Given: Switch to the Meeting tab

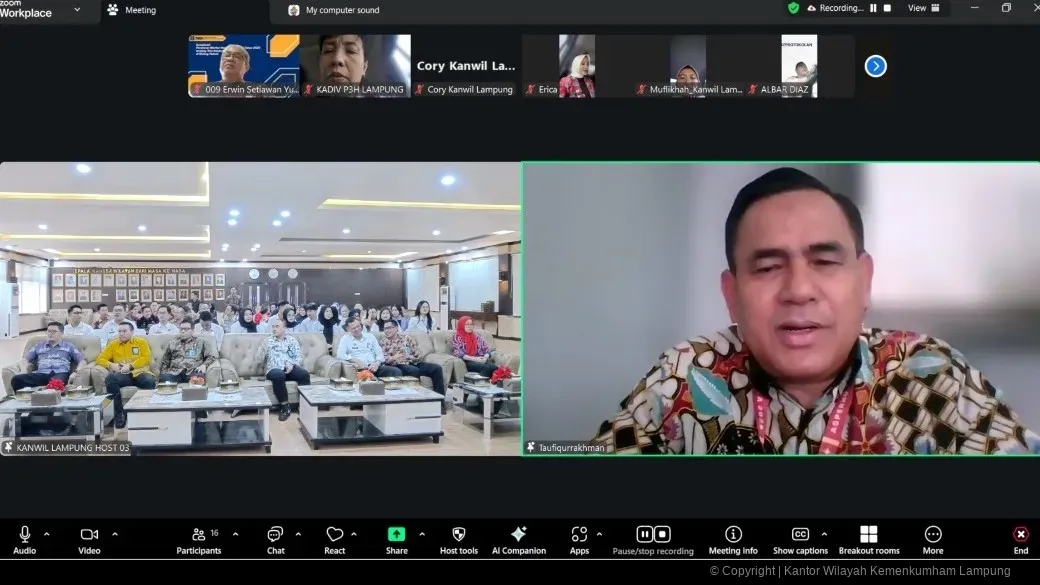Looking at the screenshot, I should coord(131,10).
